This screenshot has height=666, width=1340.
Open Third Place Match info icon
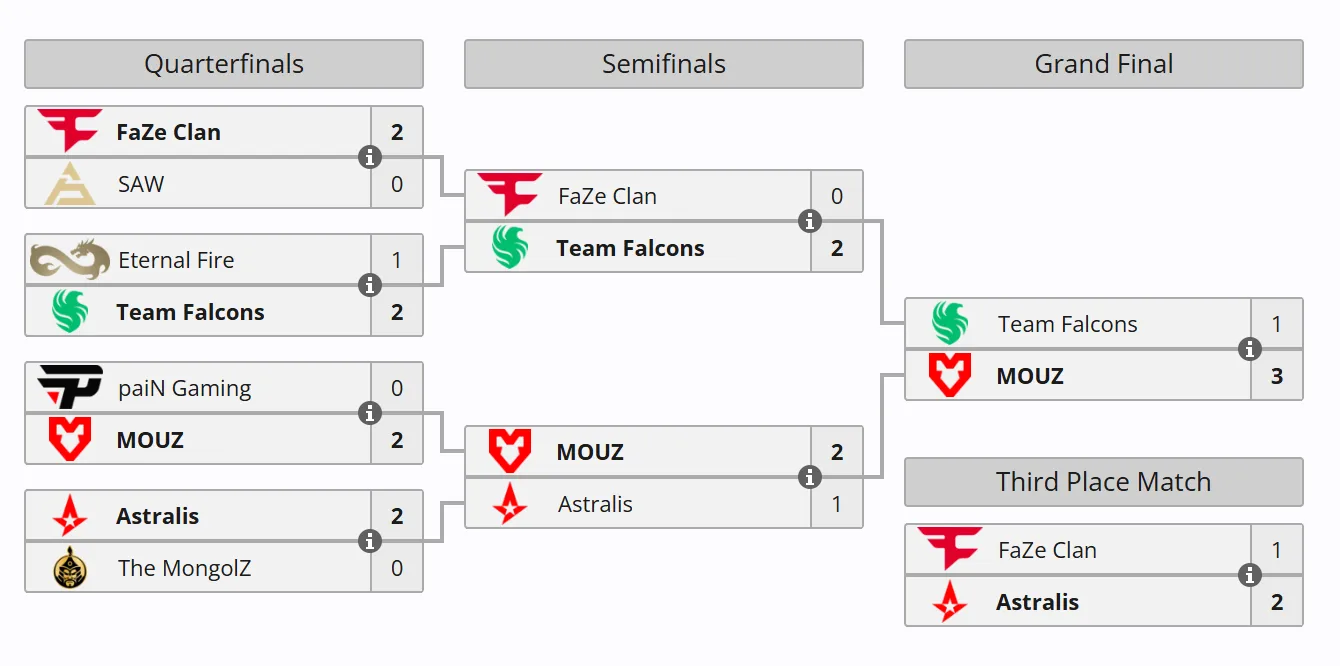click(x=1250, y=575)
